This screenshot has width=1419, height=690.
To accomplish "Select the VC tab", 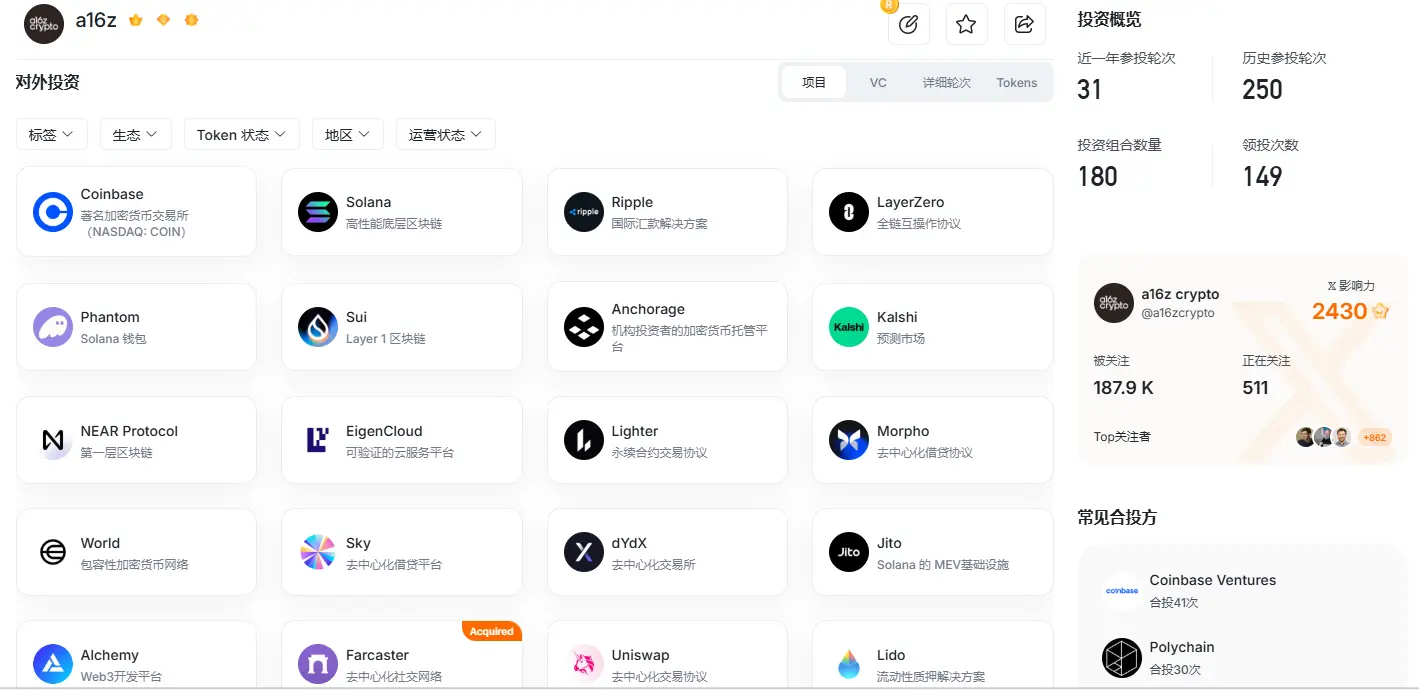I will [878, 82].
